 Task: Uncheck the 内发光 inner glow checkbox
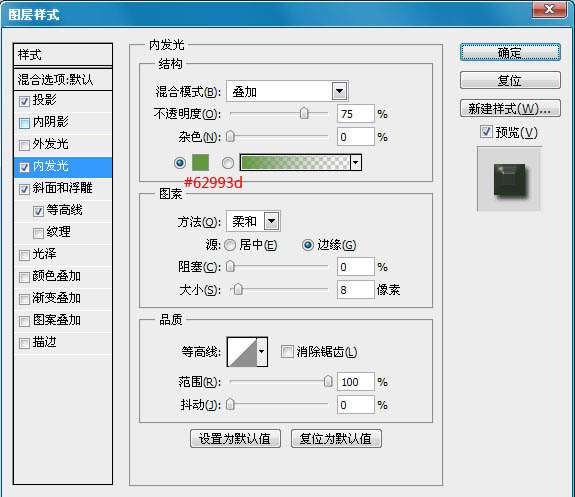(x=24, y=168)
